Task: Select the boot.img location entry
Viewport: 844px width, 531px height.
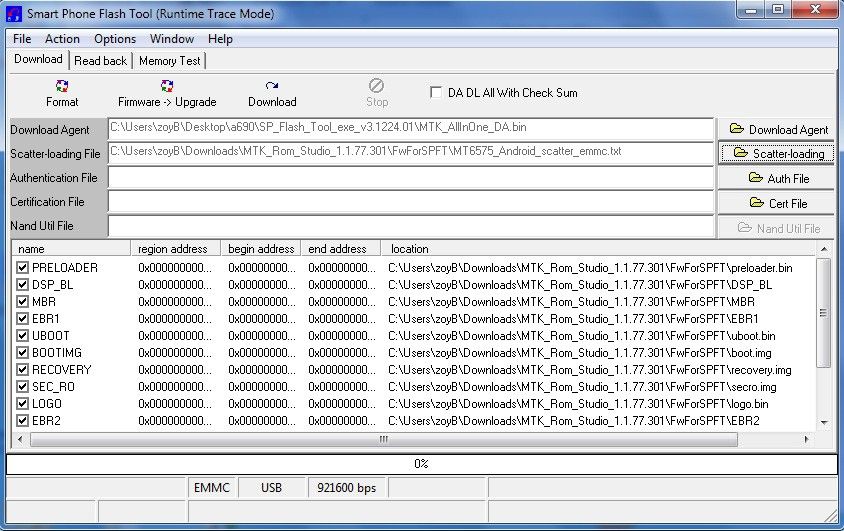Action: tap(580, 352)
